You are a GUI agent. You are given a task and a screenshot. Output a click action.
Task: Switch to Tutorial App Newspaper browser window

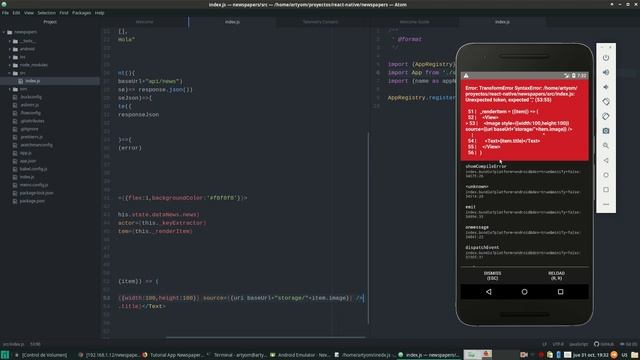tap(173, 355)
